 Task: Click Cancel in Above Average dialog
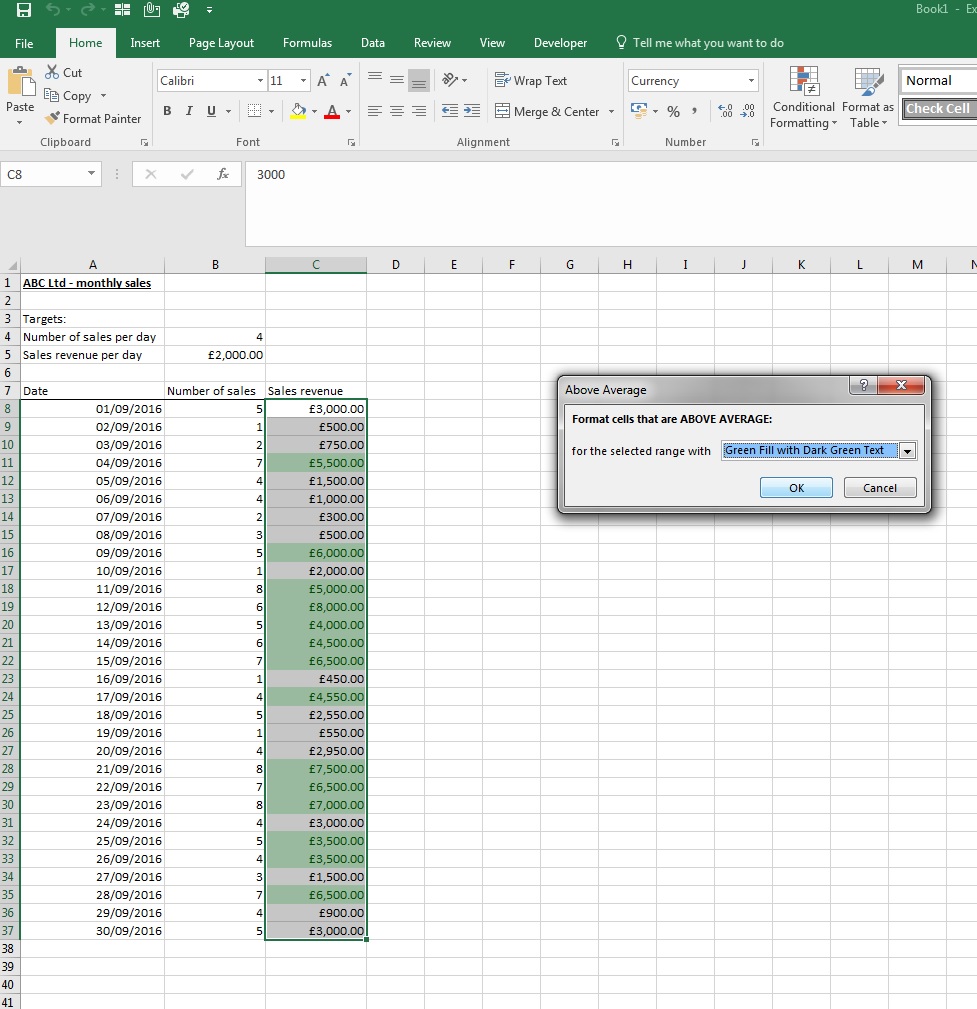coord(880,488)
